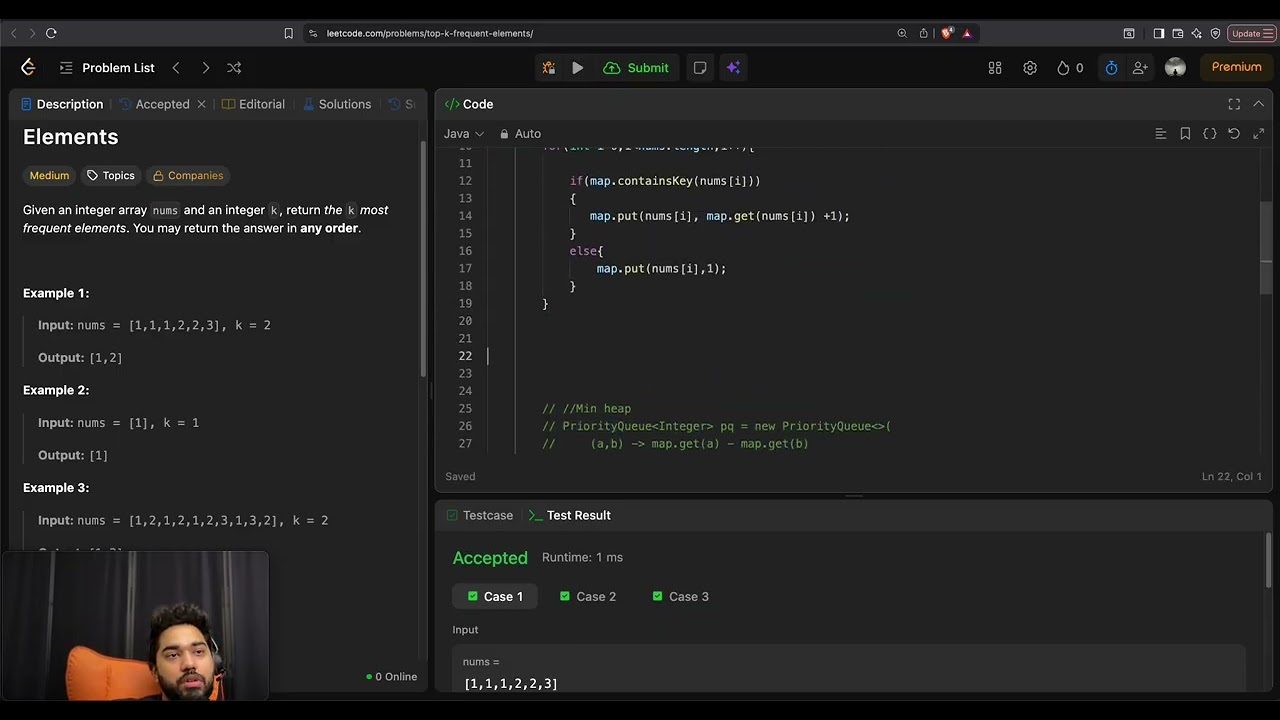Click the format code lines icon
The image size is (1280, 720).
point(1160,134)
